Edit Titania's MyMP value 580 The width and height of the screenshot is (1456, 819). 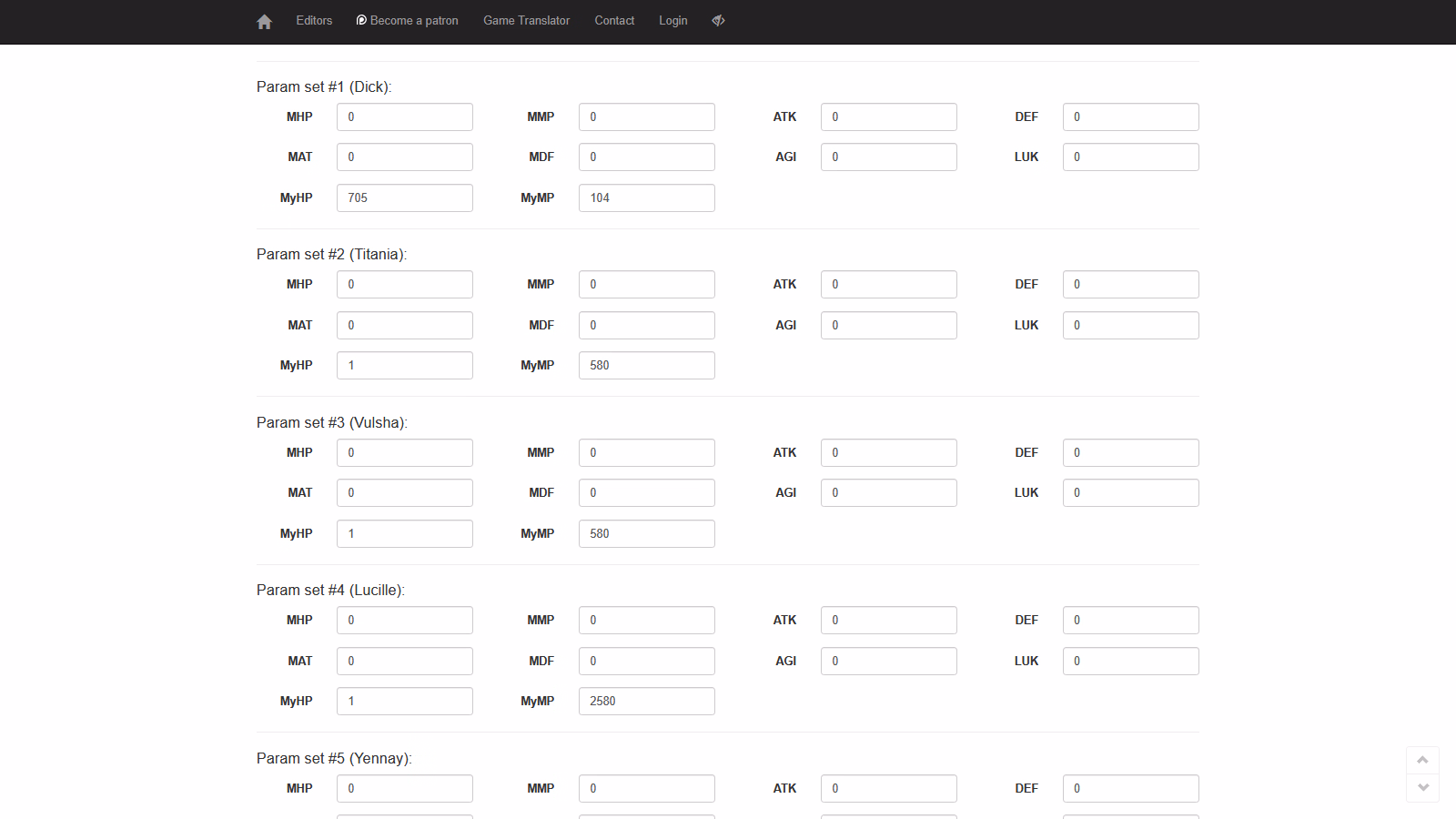(x=647, y=365)
